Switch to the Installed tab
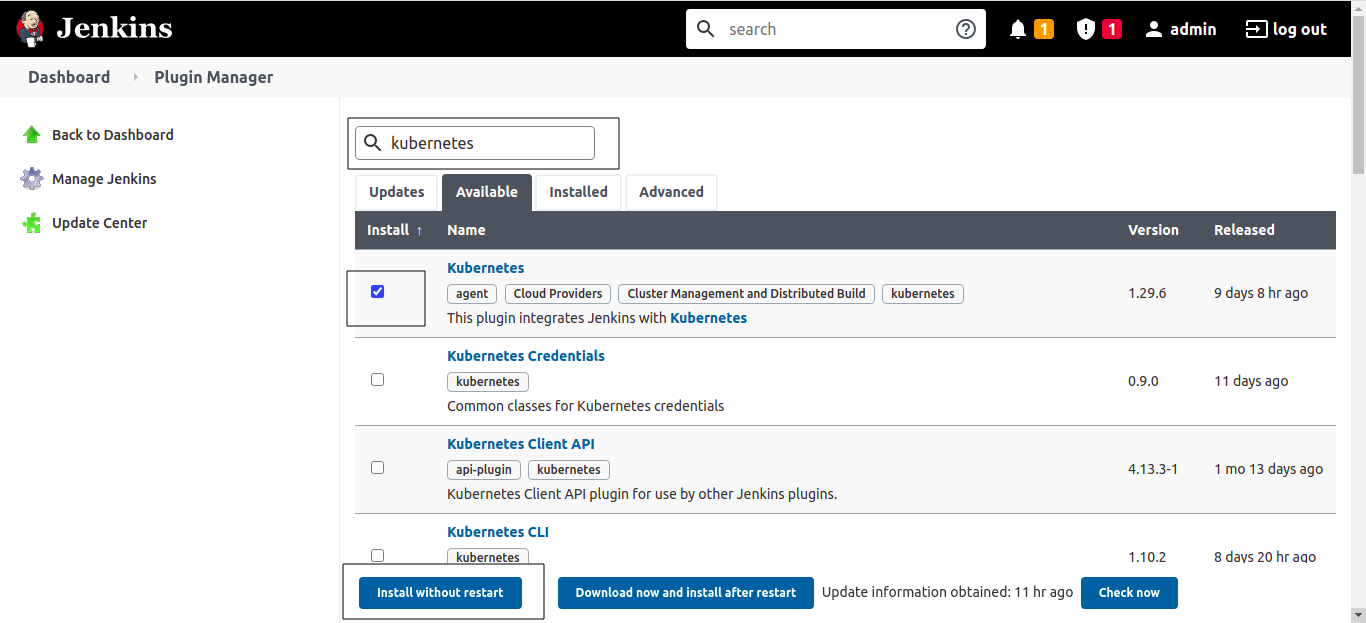 578,192
